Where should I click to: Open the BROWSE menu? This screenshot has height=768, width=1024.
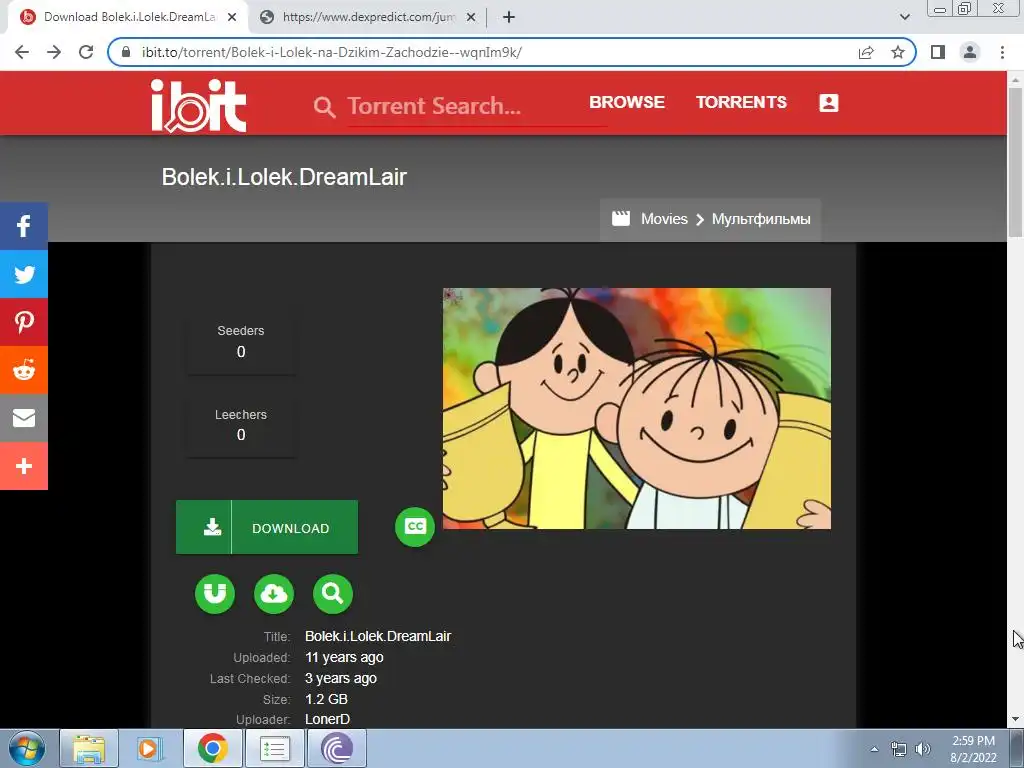pos(627,103)
